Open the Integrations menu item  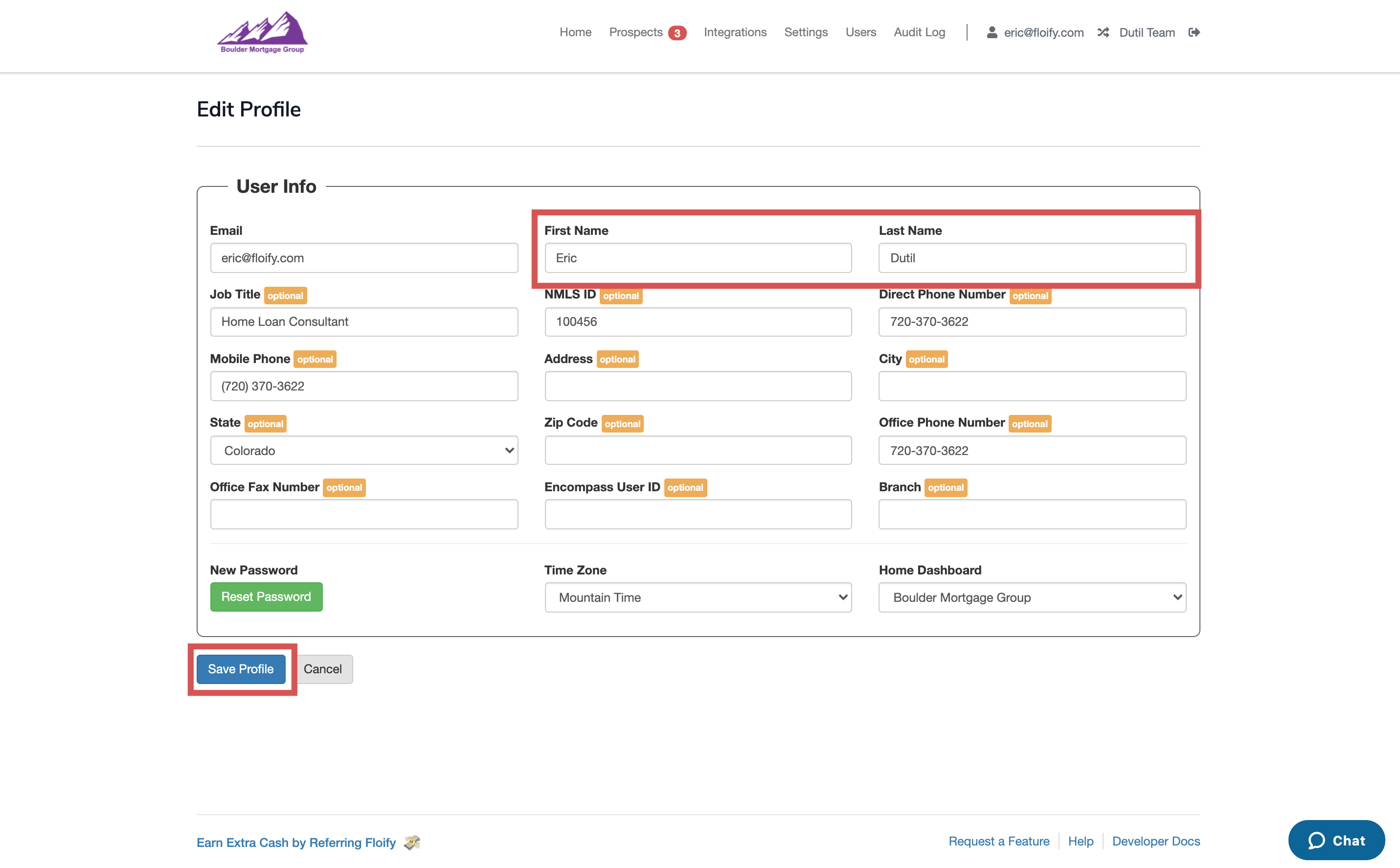pyautogui.click(x=735, y=32)
